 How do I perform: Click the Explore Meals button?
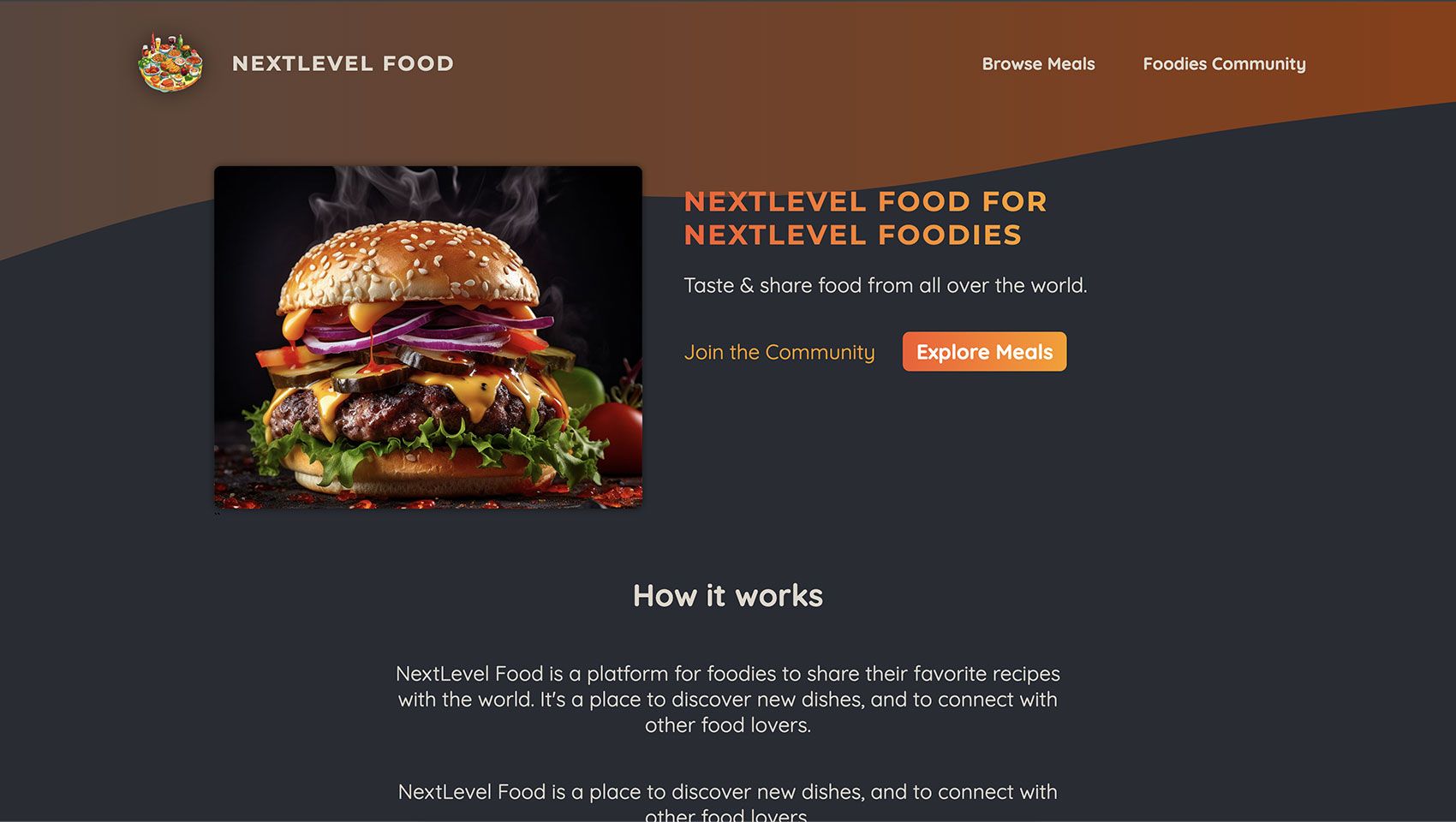984,352
